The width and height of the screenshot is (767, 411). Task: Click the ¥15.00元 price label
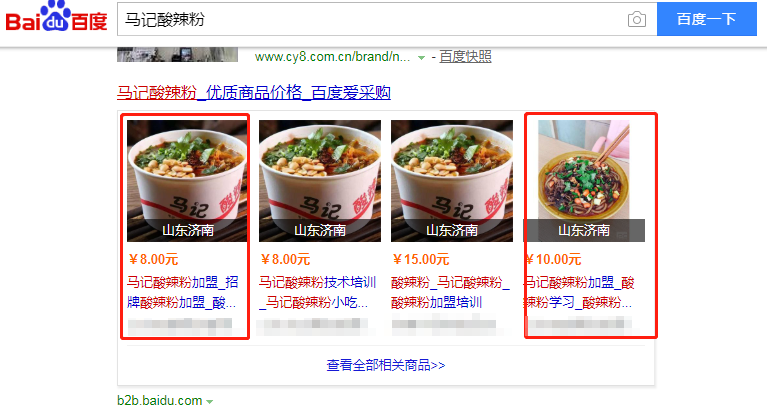coord(421,259)
